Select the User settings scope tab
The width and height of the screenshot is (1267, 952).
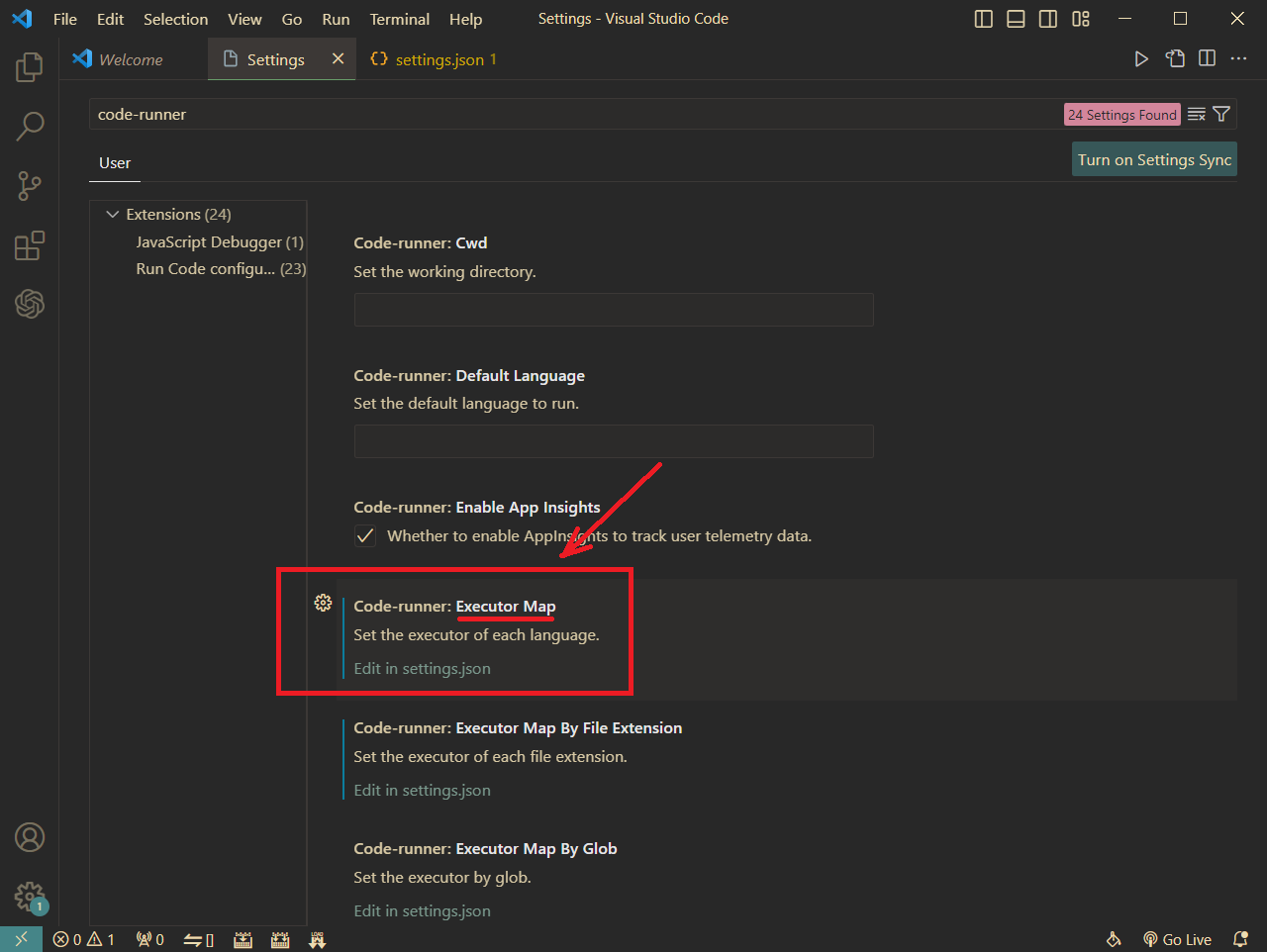pyautogui.click(x=115, y=163)
